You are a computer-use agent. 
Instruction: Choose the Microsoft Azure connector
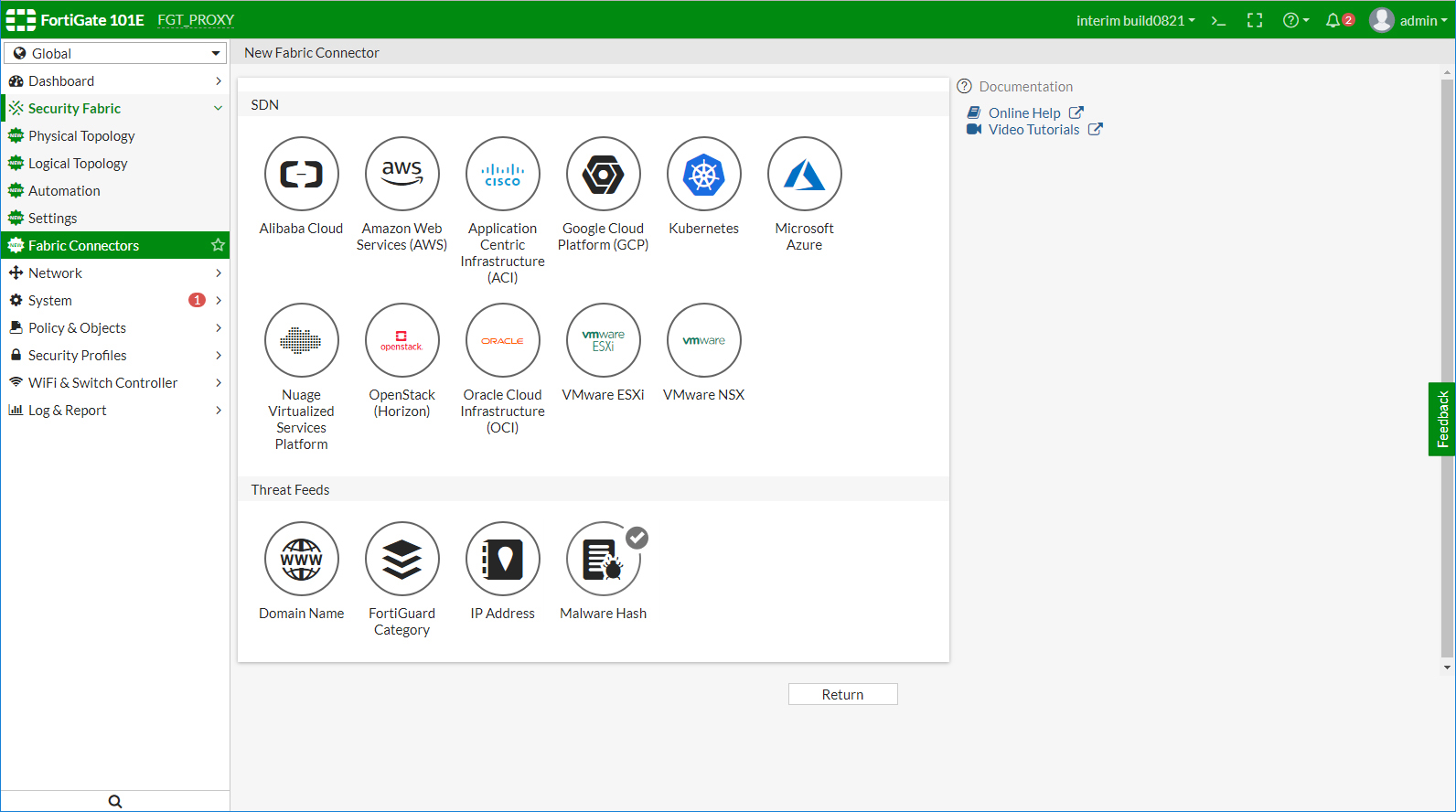pyautogui.click(x=805, y=174)
